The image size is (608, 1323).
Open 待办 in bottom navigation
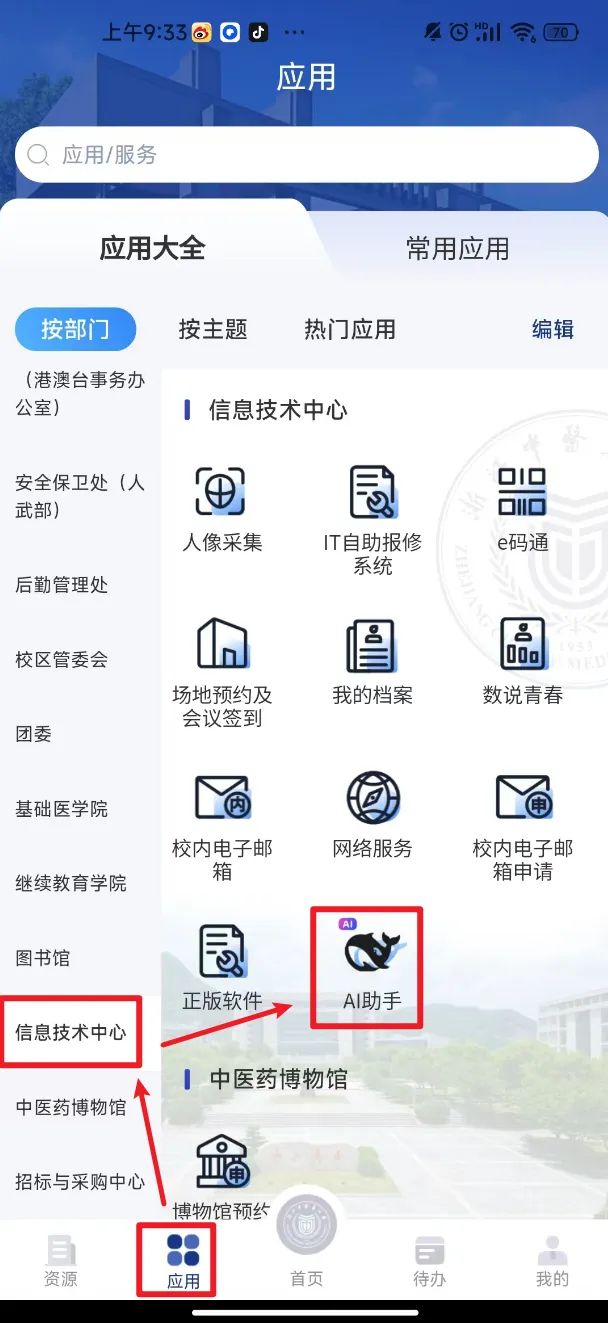[x=429, y=1262]
